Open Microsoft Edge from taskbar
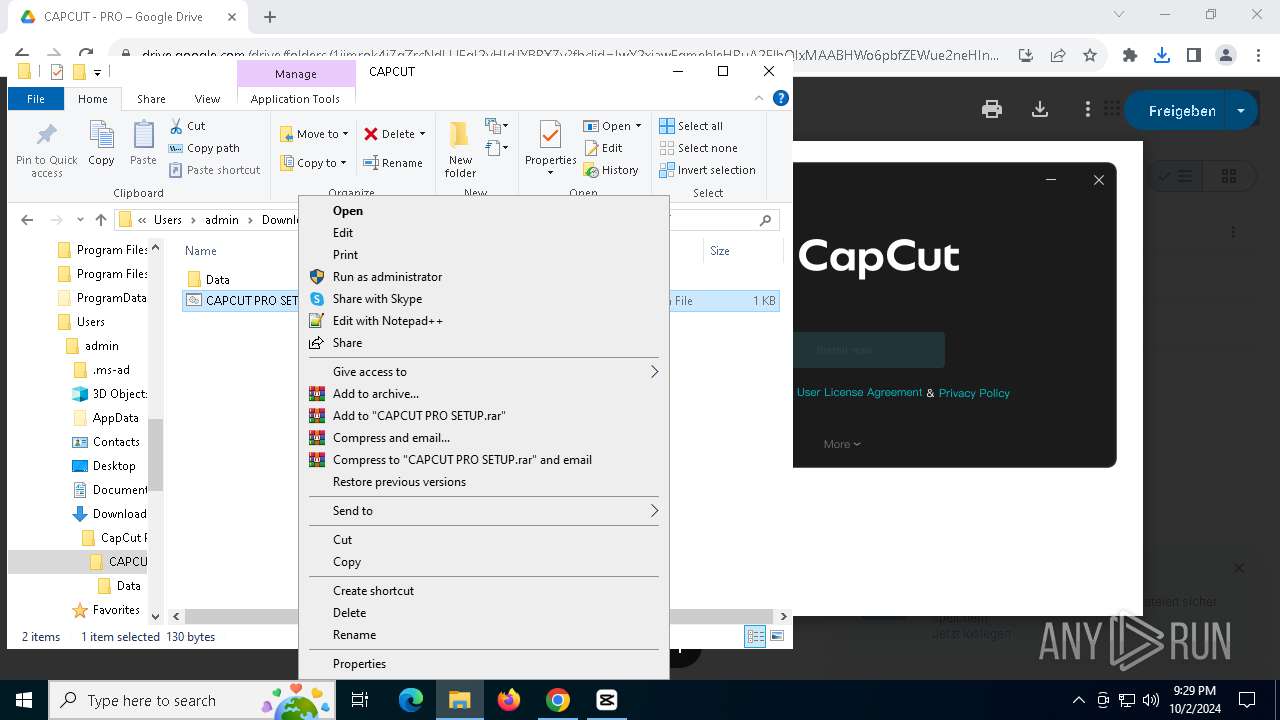The image size is (1280, 720). point(411,700)
